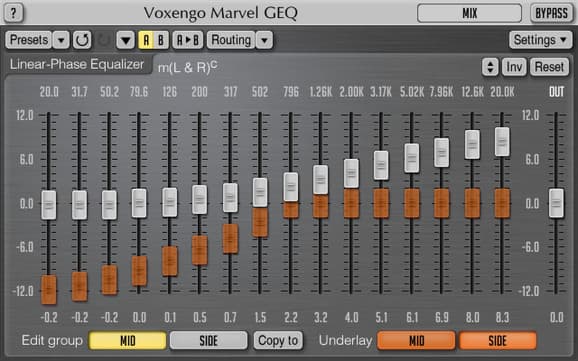Image resolution: width=578 pixels, height=361 pixels.
Task: Click the 31.7 Hz band white fader
Action: pos(79,205)
